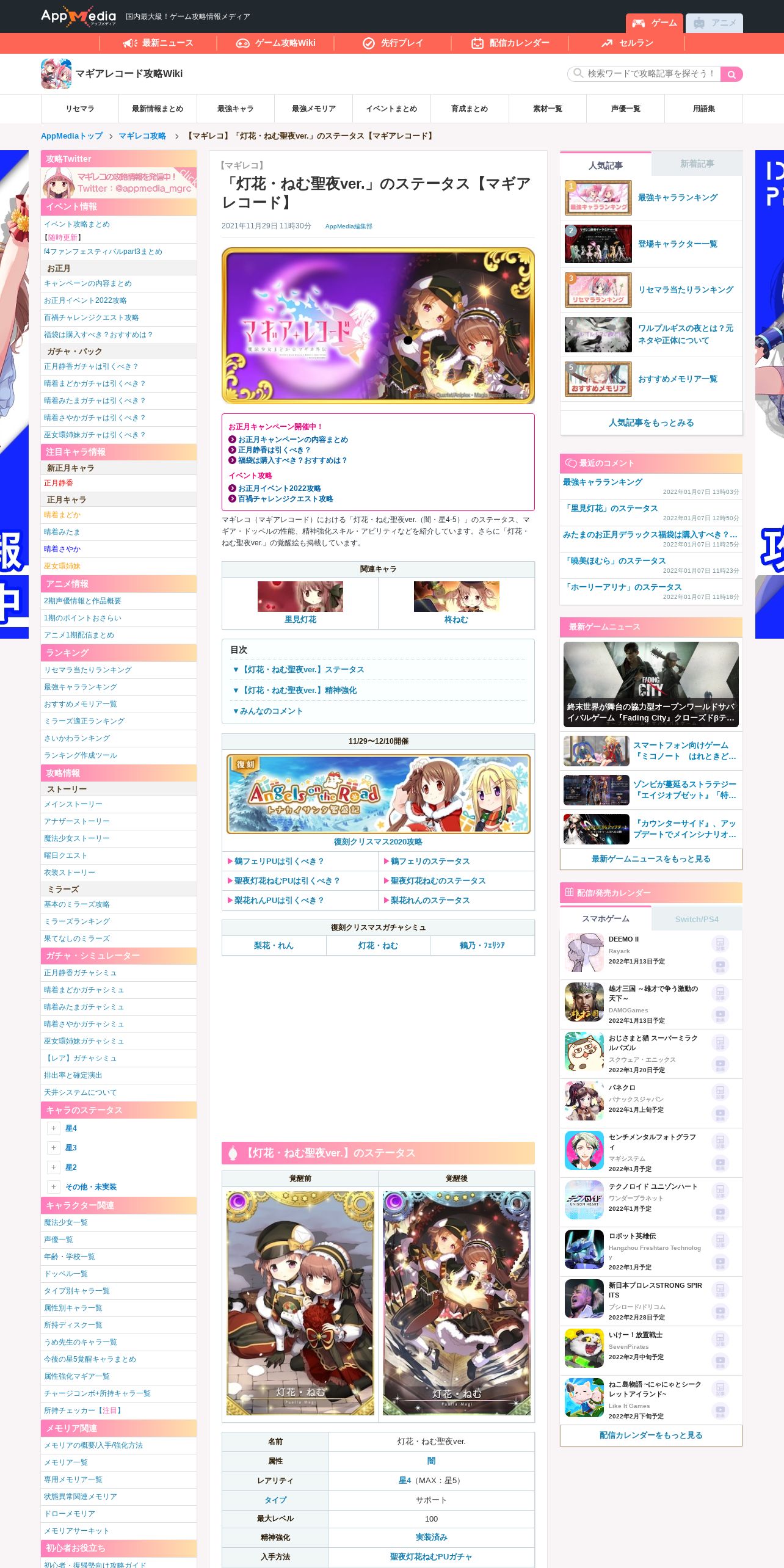Open 声優一覧 menu item

[x=626, y=109]
